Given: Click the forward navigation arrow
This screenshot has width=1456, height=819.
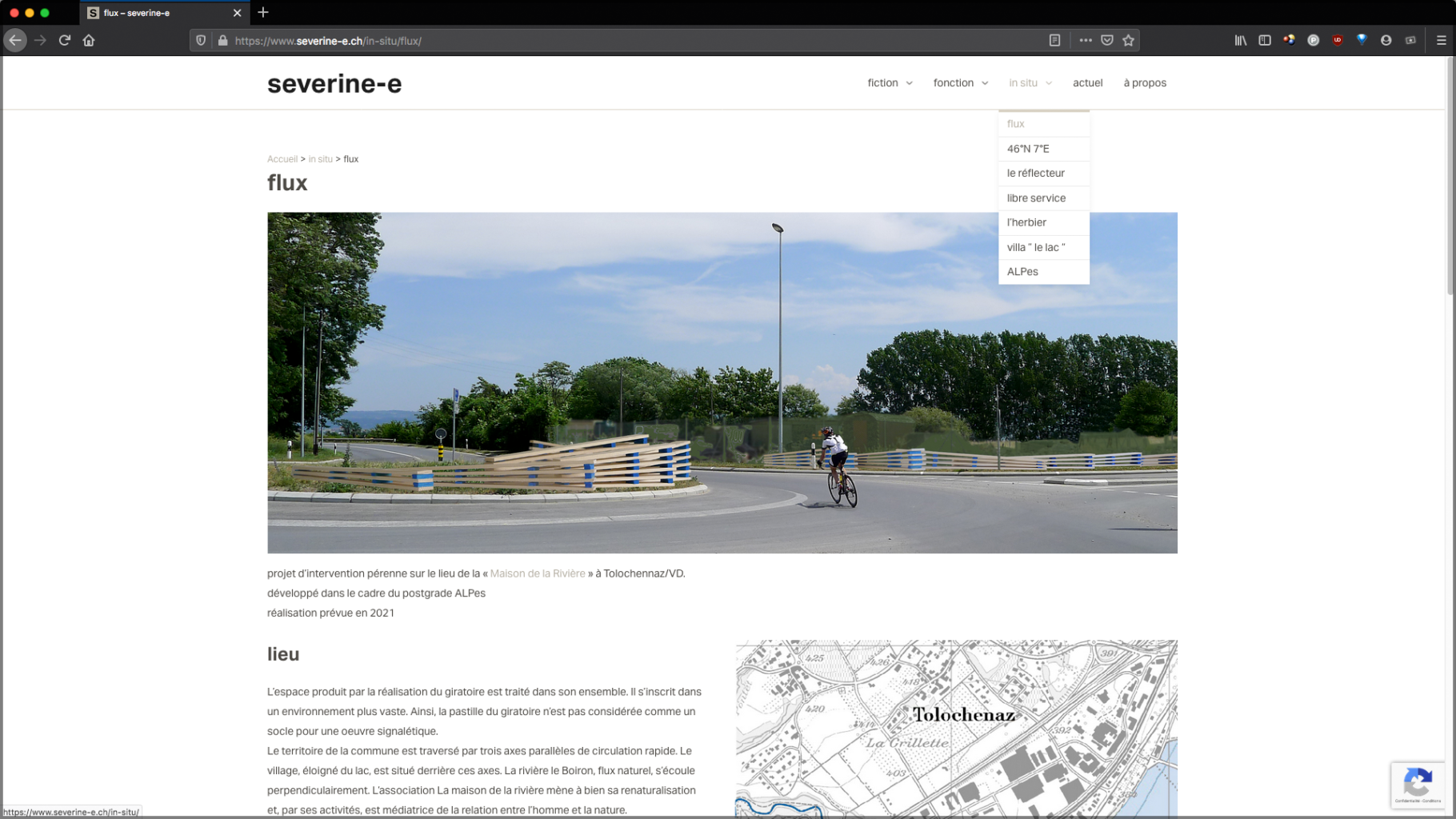Looking at the screenshot, I should click(40, 40).
